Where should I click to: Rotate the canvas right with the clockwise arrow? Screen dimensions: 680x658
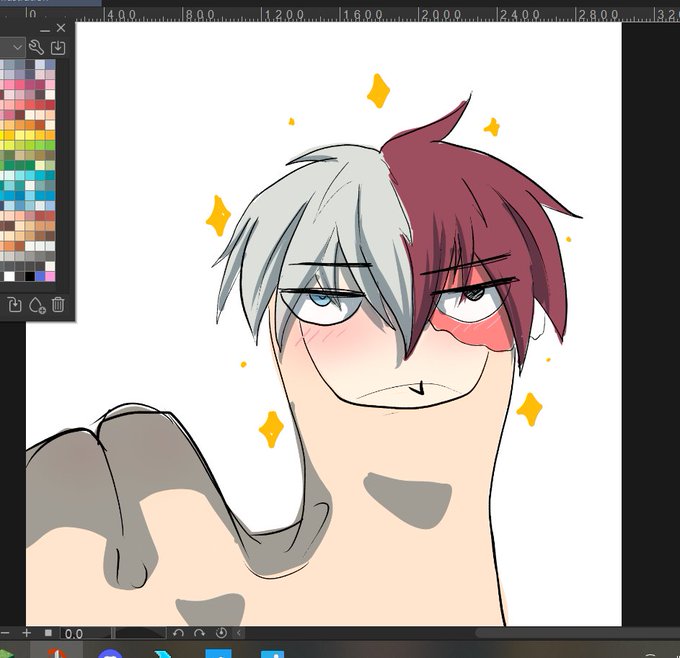click(199, 633)
